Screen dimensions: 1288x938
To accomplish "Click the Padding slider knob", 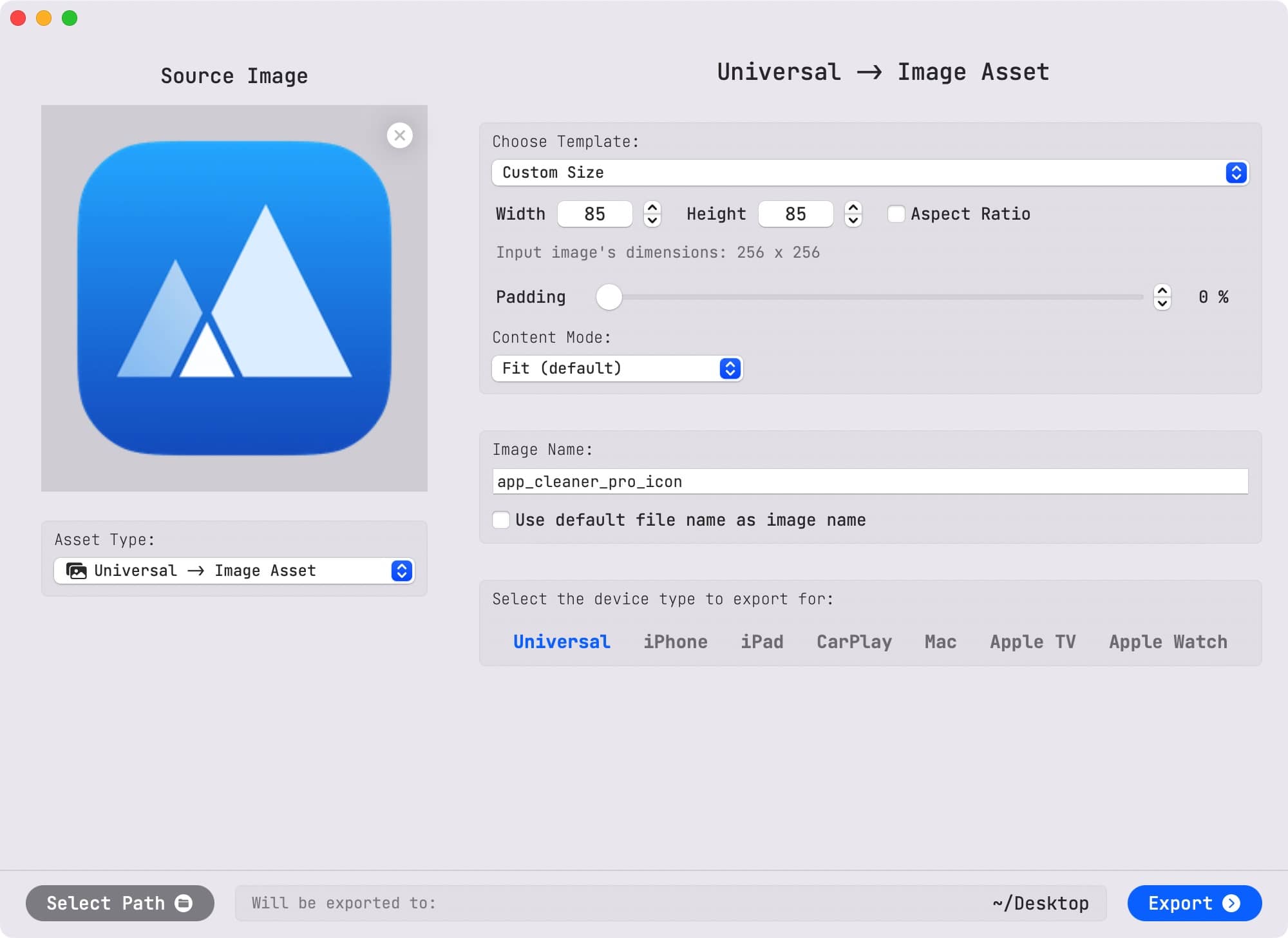I will coord(609,297).
